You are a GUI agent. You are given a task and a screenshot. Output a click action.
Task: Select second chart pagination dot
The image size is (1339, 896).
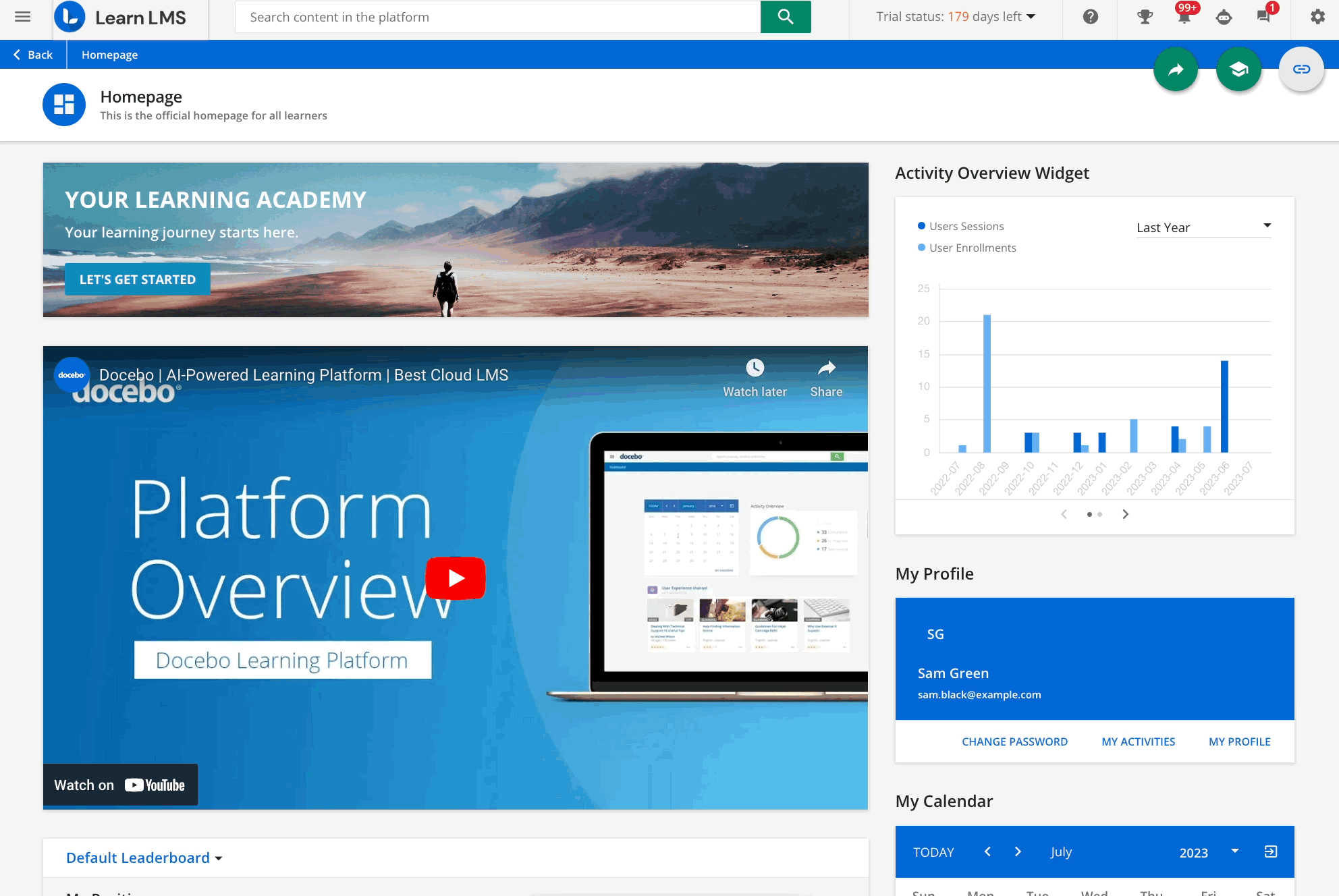pos(1100,514)
